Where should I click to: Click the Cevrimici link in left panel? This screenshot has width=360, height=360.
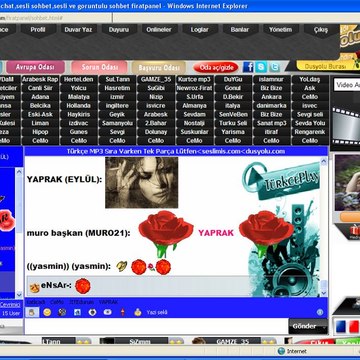click(10, 305)
